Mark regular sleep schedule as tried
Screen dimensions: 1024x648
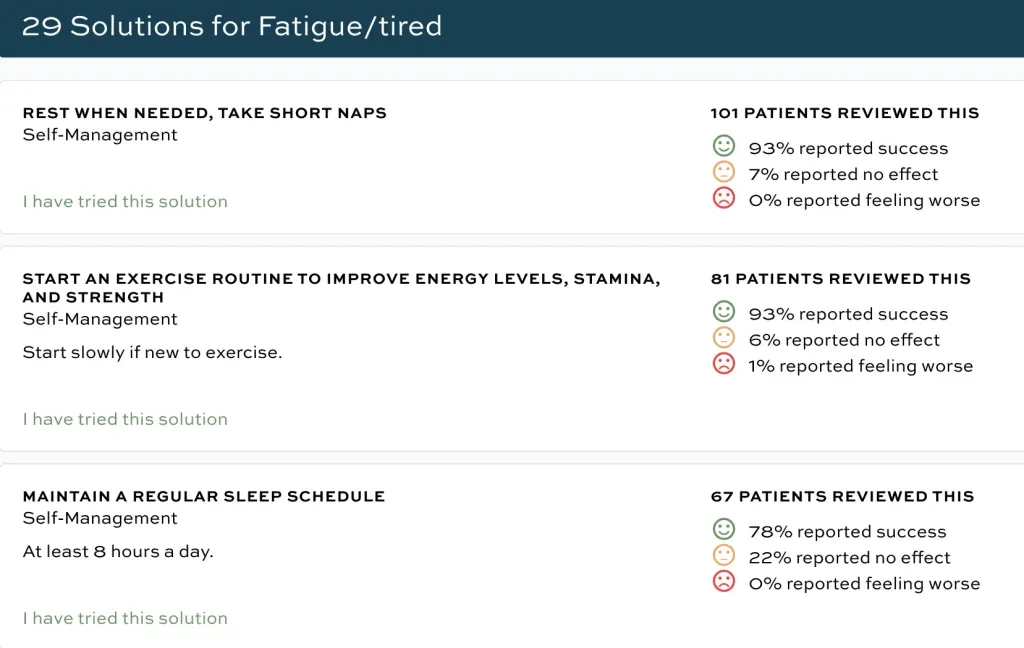click(x=125, y=618)
